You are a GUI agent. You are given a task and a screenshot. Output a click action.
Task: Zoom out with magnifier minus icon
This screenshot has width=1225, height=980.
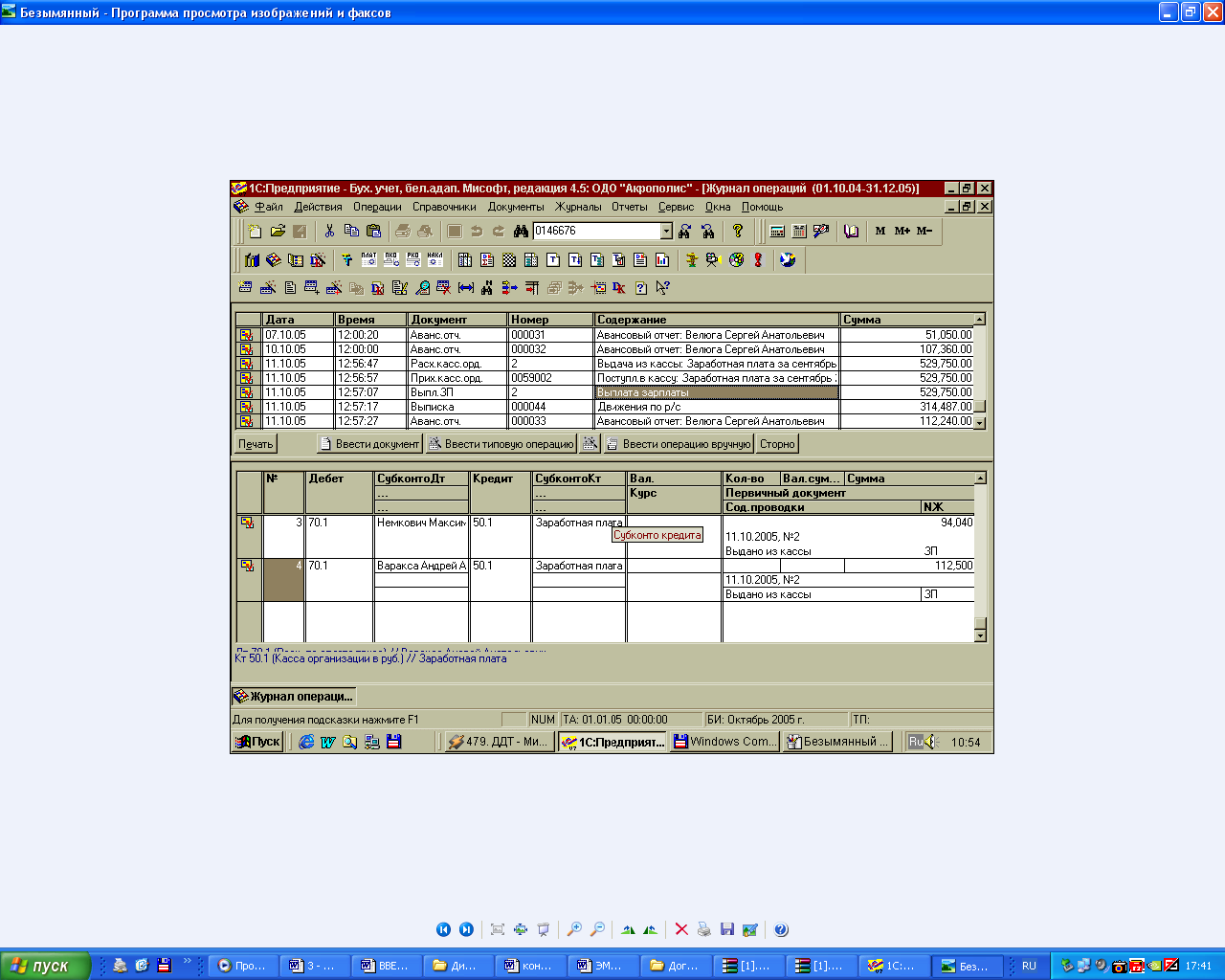tap(597, 929)
